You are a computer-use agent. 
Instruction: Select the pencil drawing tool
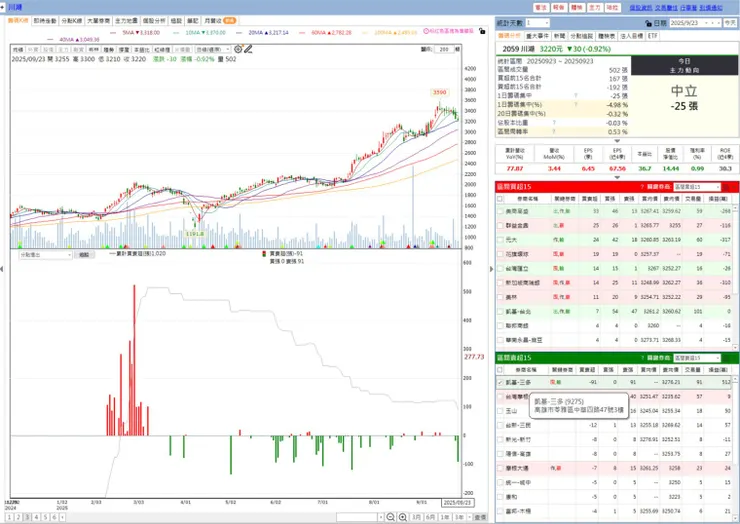pyautogui.click(x=248, y=49)
